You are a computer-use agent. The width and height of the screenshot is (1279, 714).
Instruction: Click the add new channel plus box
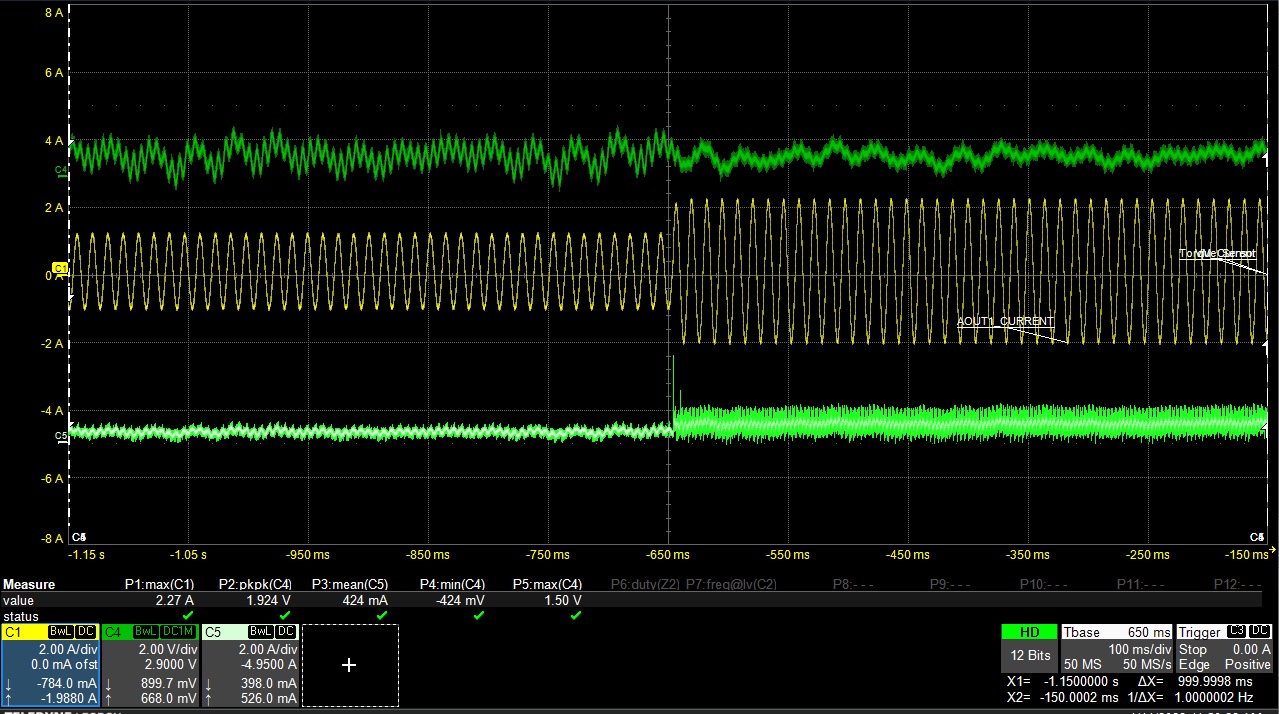point(349,665)
